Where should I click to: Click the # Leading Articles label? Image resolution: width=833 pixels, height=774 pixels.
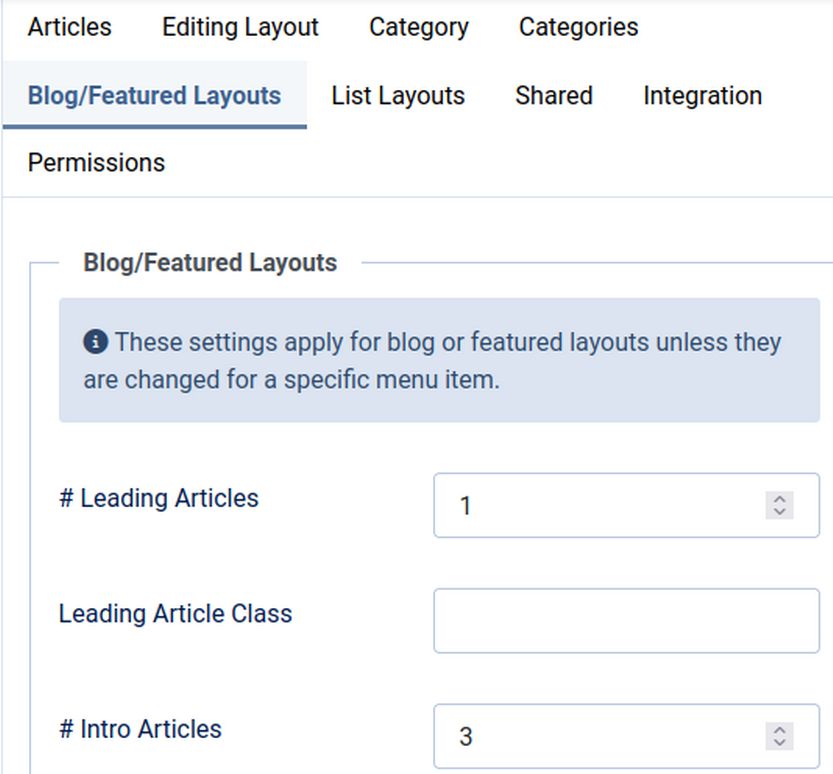coord(159,499)
